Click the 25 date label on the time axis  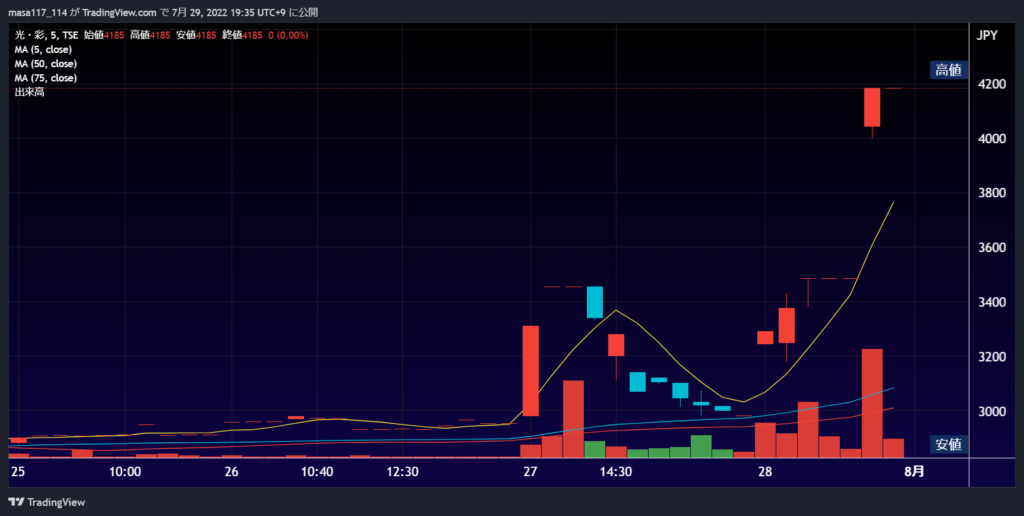coord(18,472)
